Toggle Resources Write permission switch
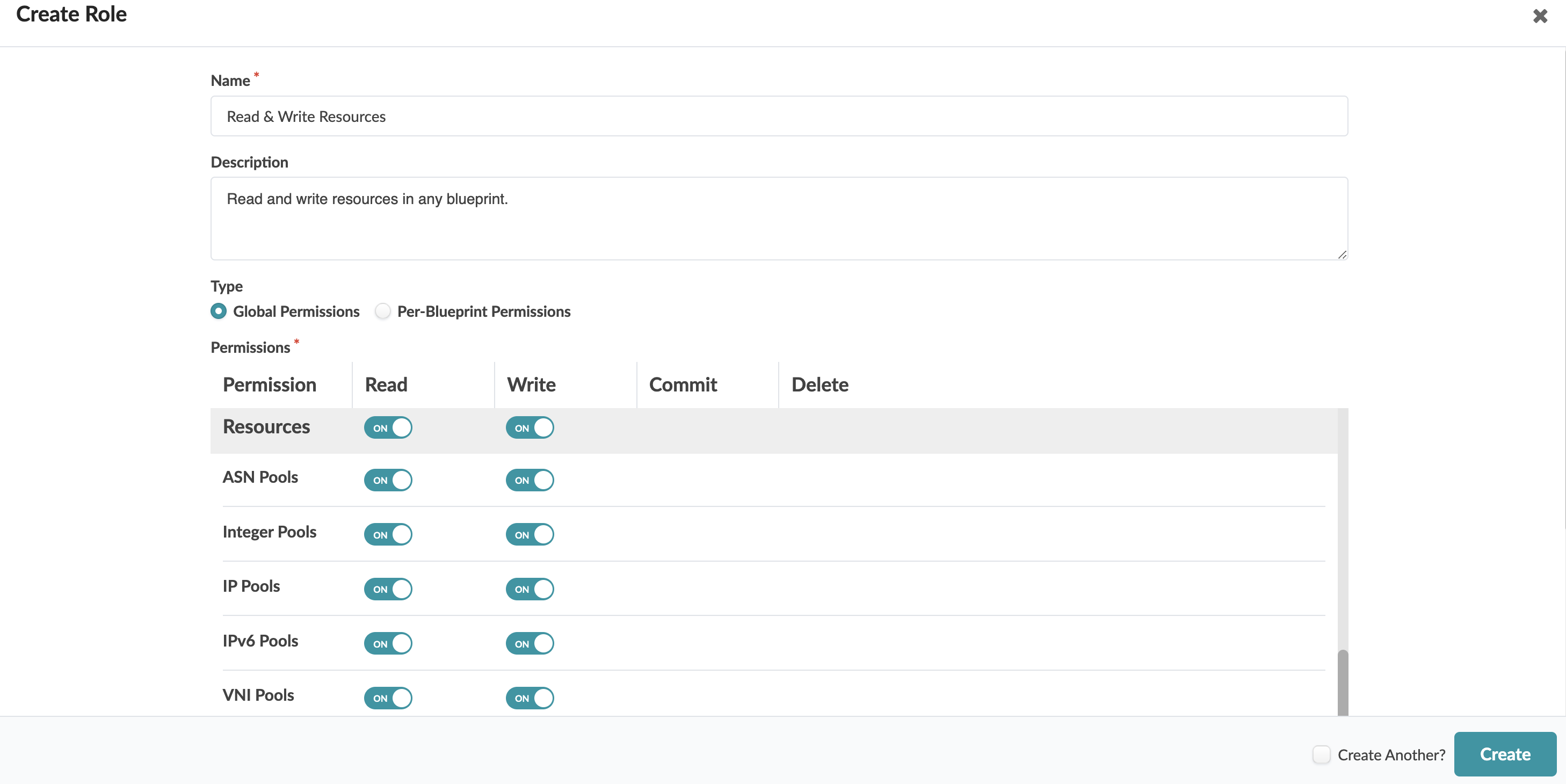This screenshot has height=784, width=1566. coord(530,427)
